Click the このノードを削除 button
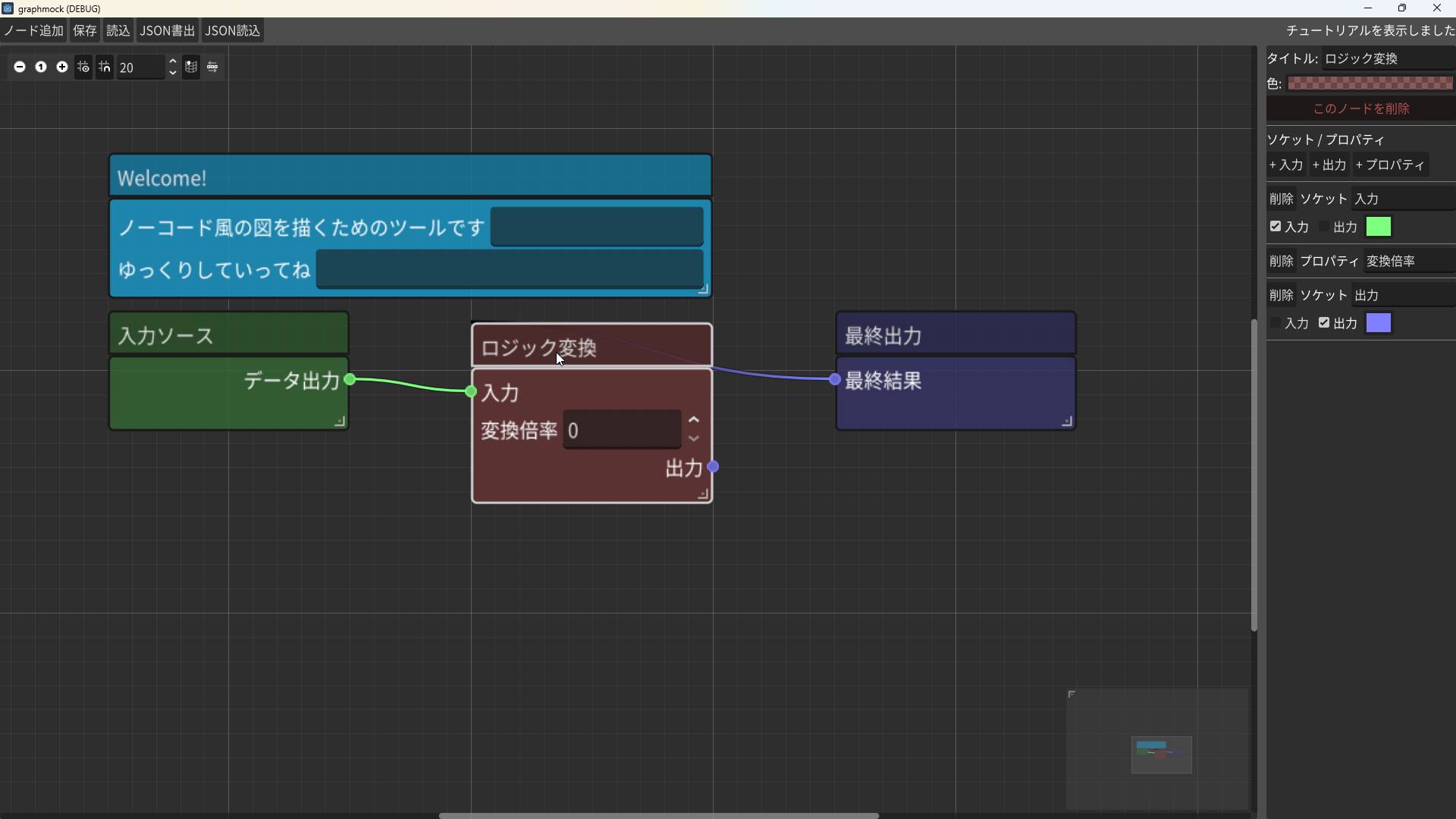1456x819 pixels. (1360, 108)
